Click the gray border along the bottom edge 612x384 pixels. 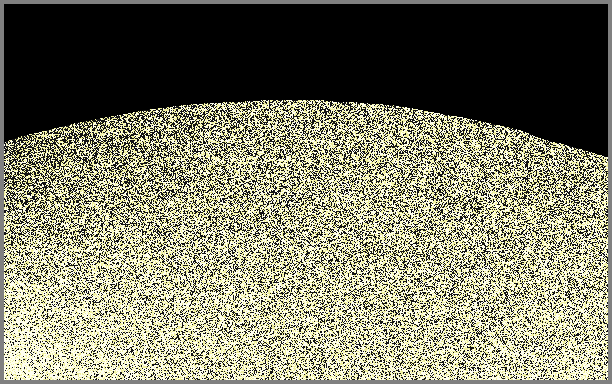tap(306, 382)
